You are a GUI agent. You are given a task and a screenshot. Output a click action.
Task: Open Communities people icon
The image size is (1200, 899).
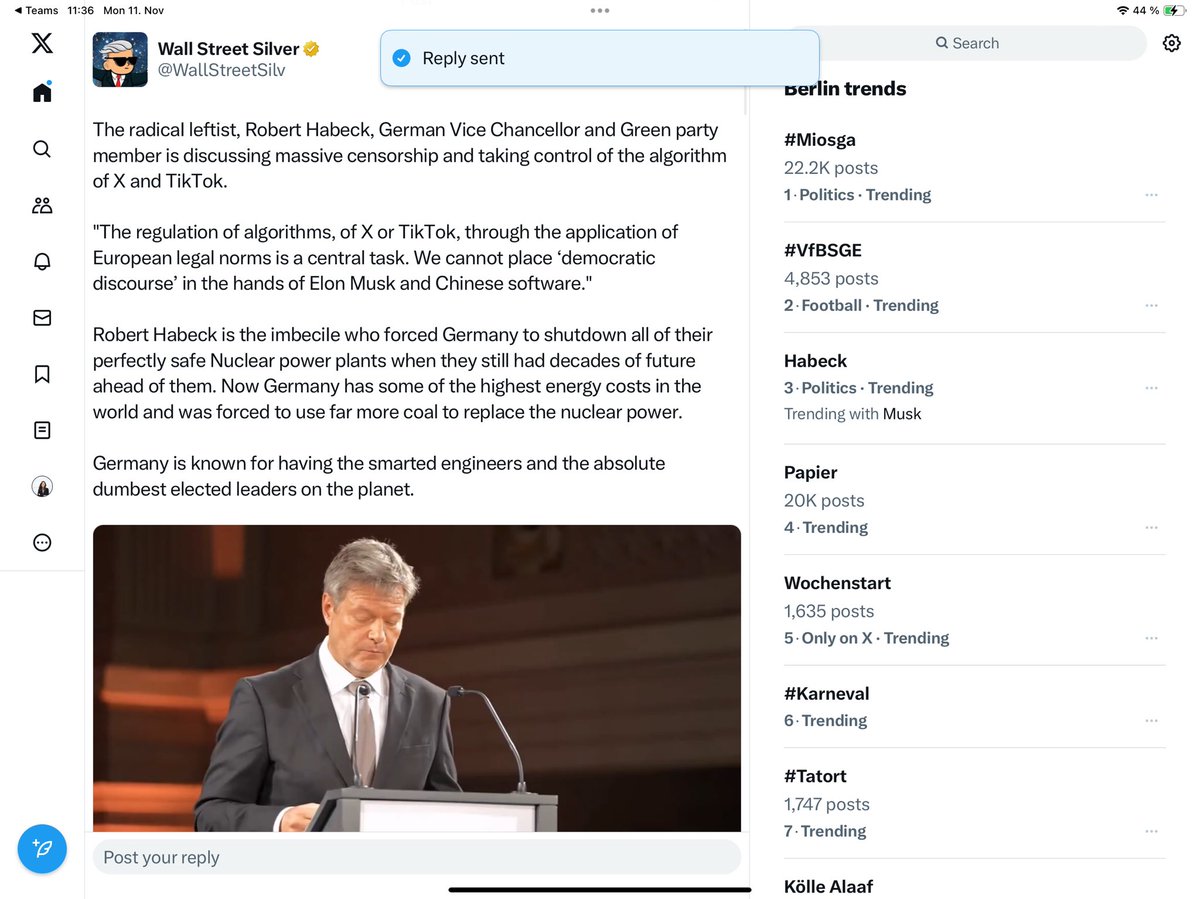tap(42, 205)
